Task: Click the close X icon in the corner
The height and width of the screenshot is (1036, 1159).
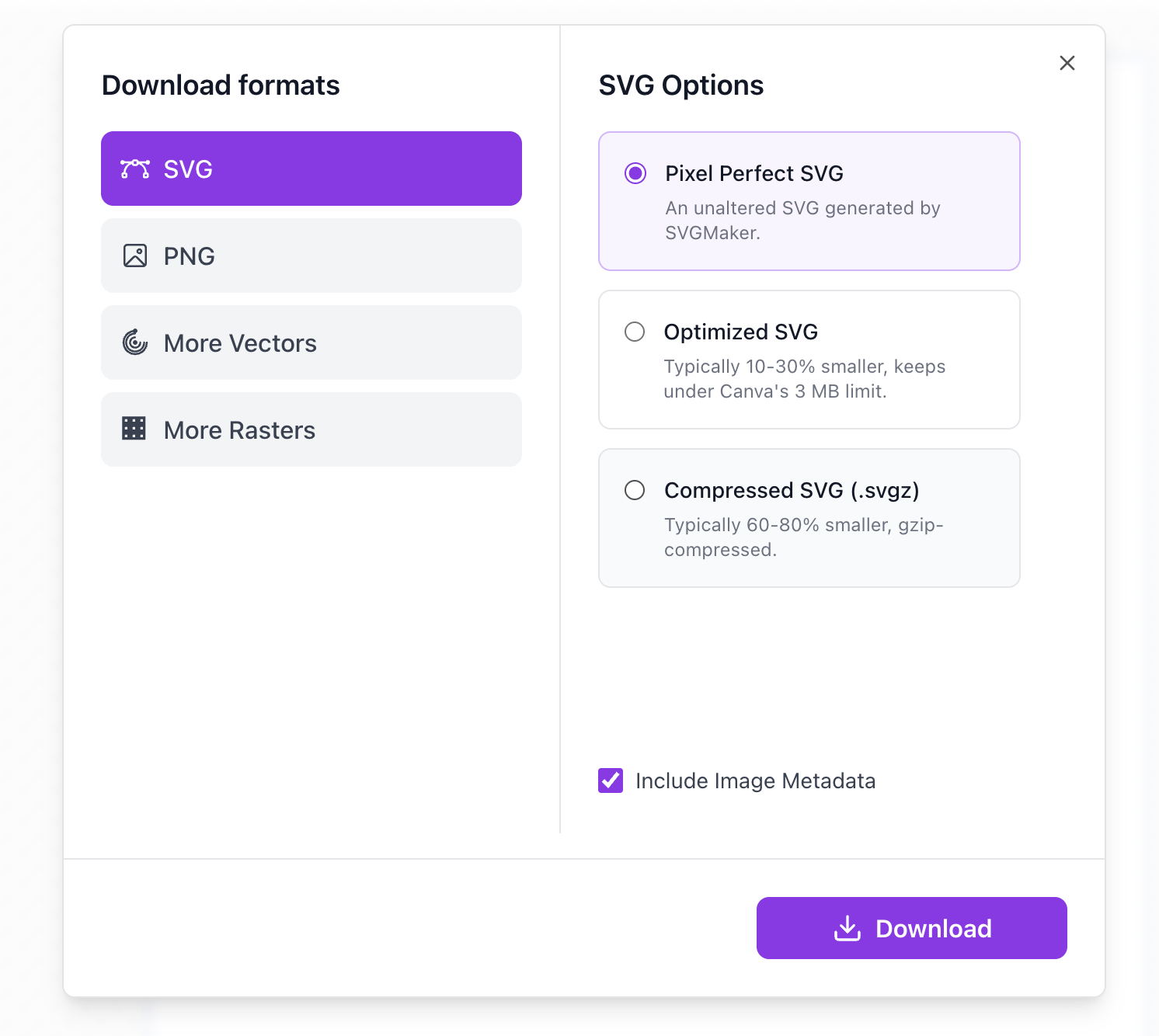Action: [1067, 63]
